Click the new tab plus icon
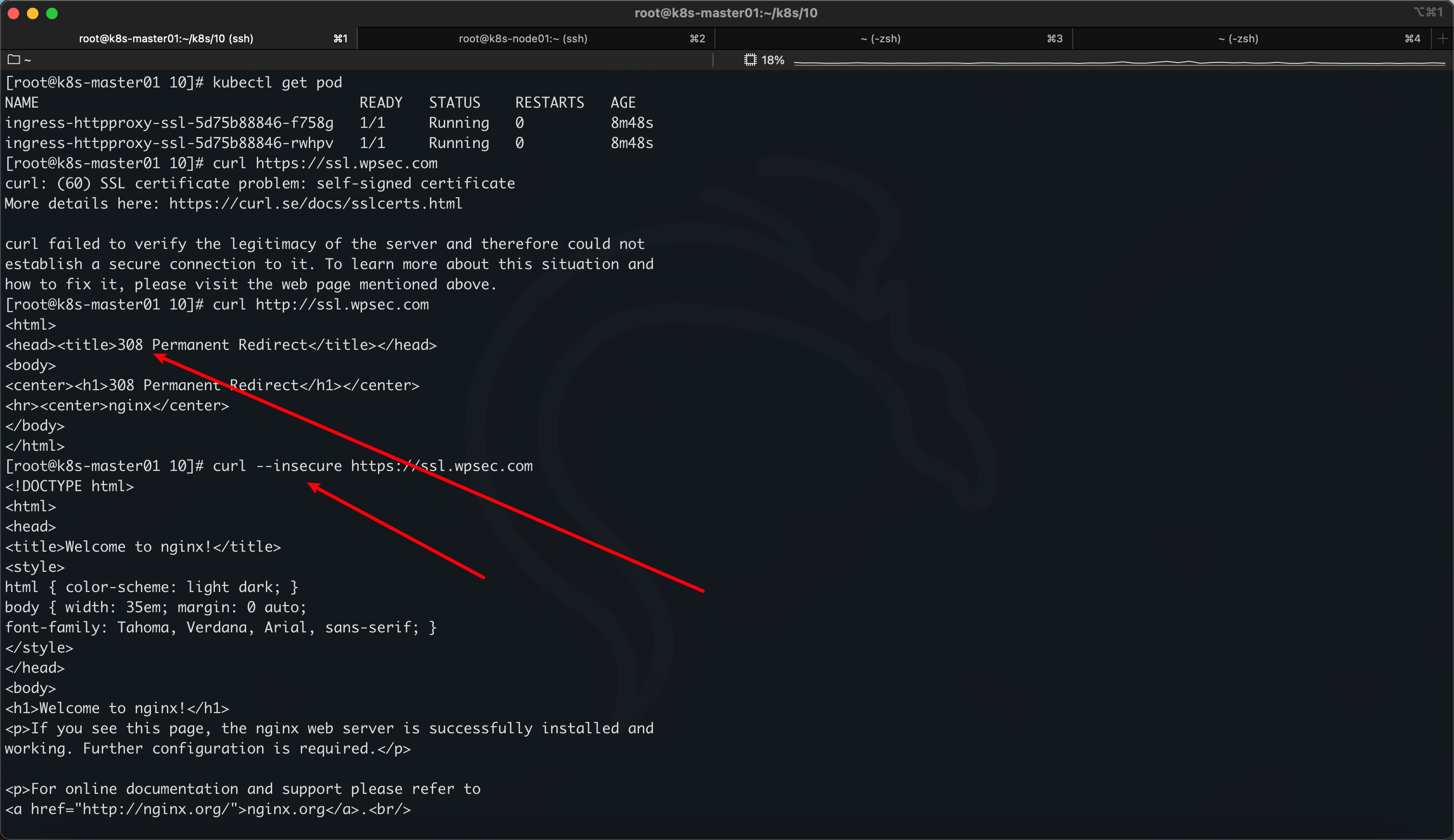The height and width of the screenshot is (840, 1454). click(1442, 38)
